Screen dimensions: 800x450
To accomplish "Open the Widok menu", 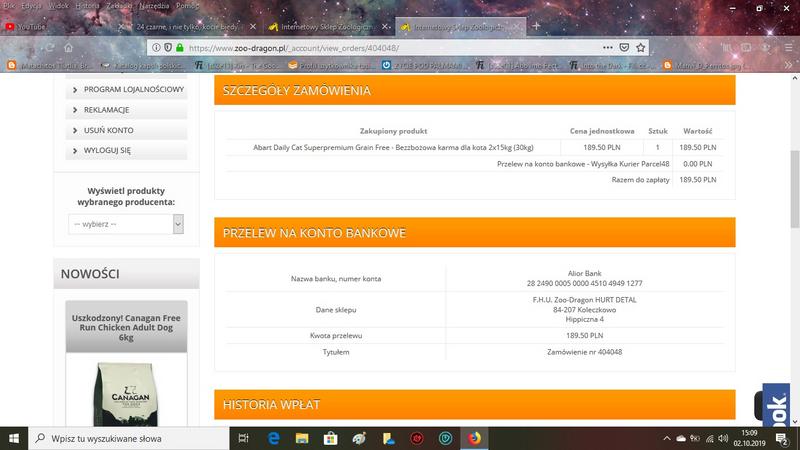I will (x=59, y=6).
